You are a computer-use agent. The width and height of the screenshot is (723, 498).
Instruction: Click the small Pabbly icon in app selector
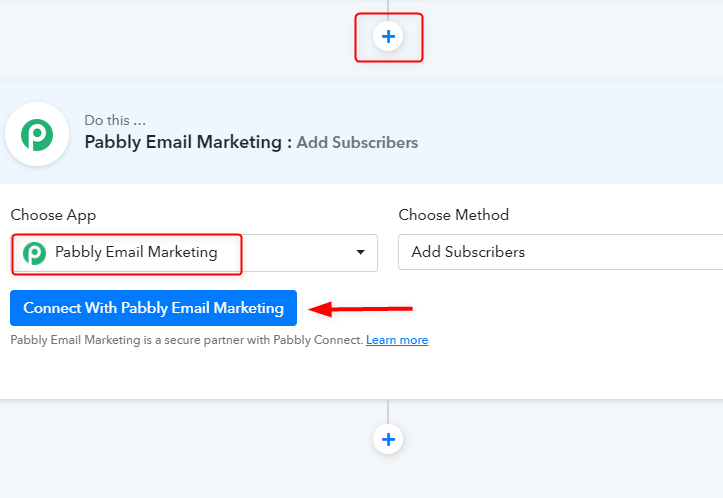35,253
